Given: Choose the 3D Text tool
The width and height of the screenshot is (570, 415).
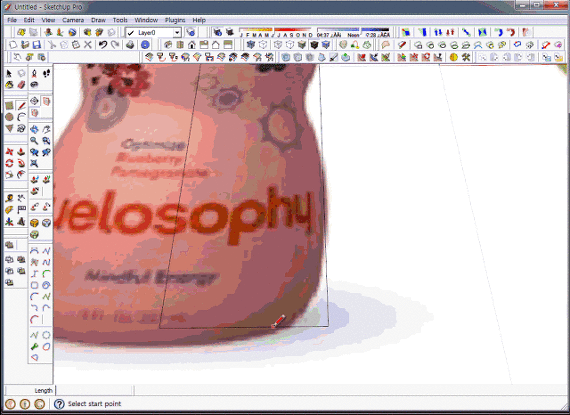Looking at the screenshot, I should point(21,221).
